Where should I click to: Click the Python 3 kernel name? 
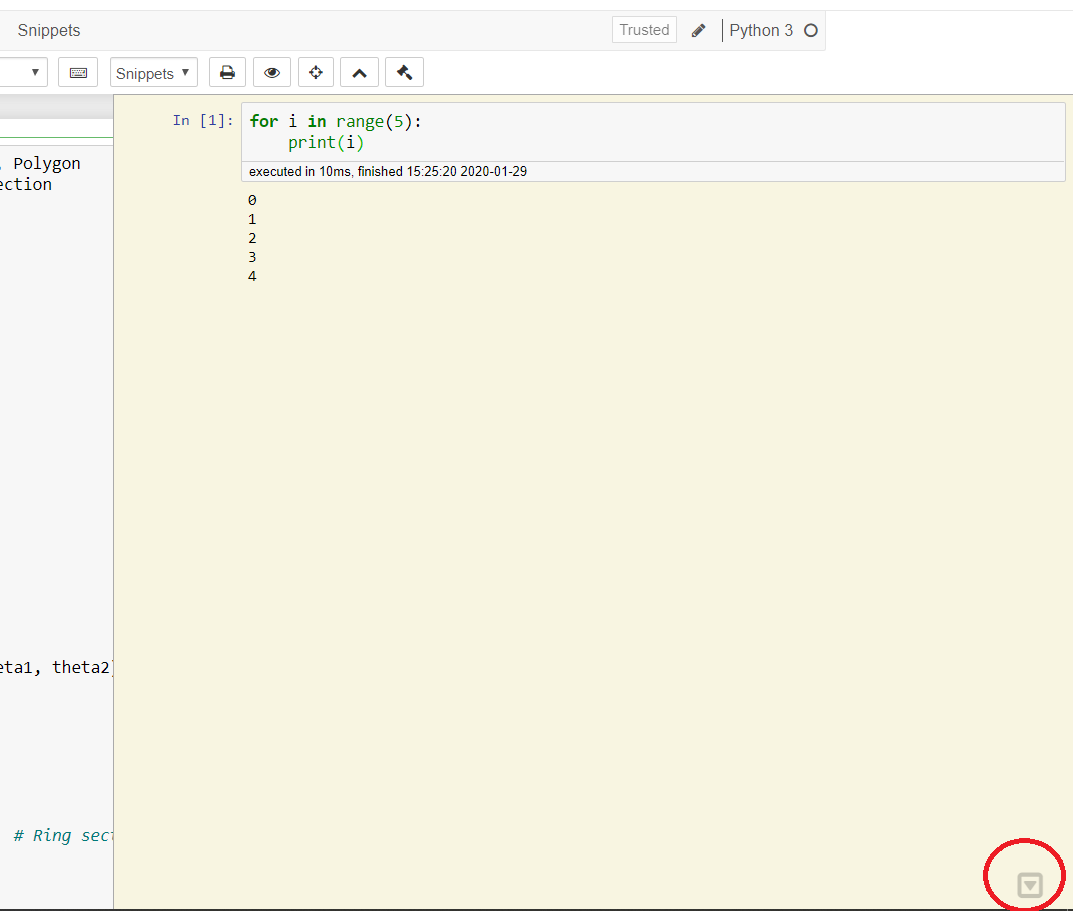760,30
